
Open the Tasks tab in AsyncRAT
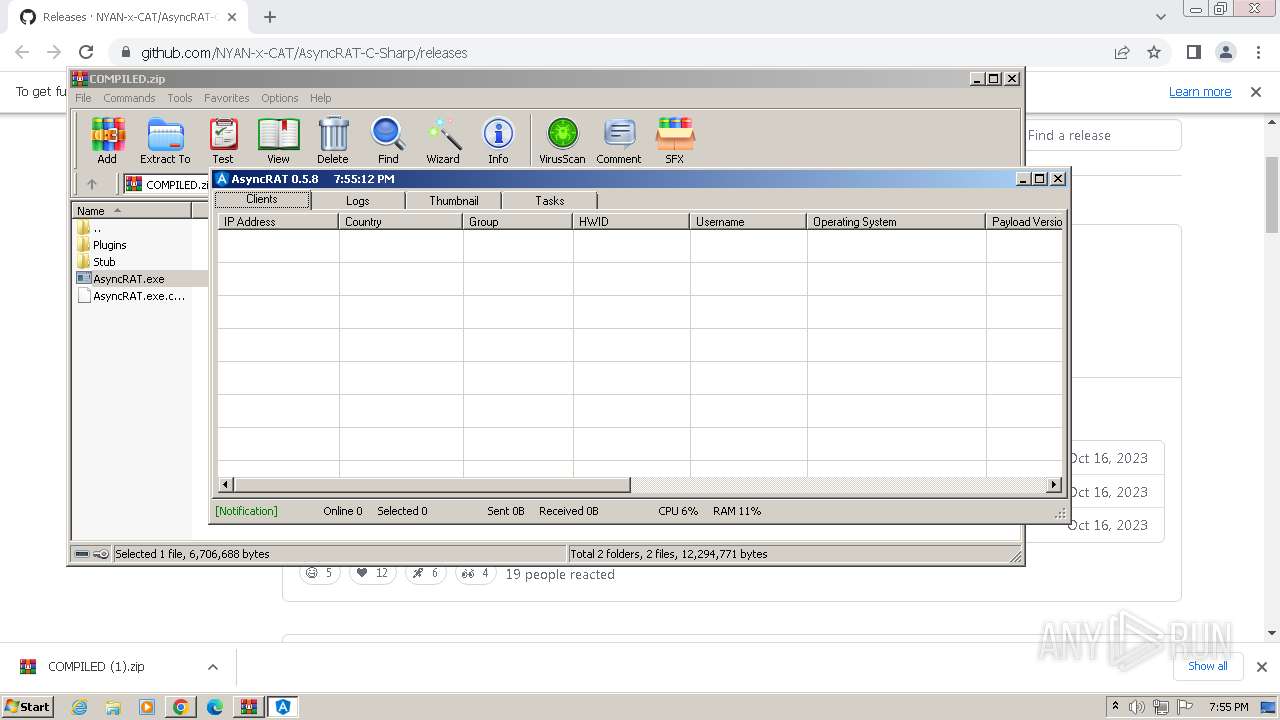click(550, 201)
